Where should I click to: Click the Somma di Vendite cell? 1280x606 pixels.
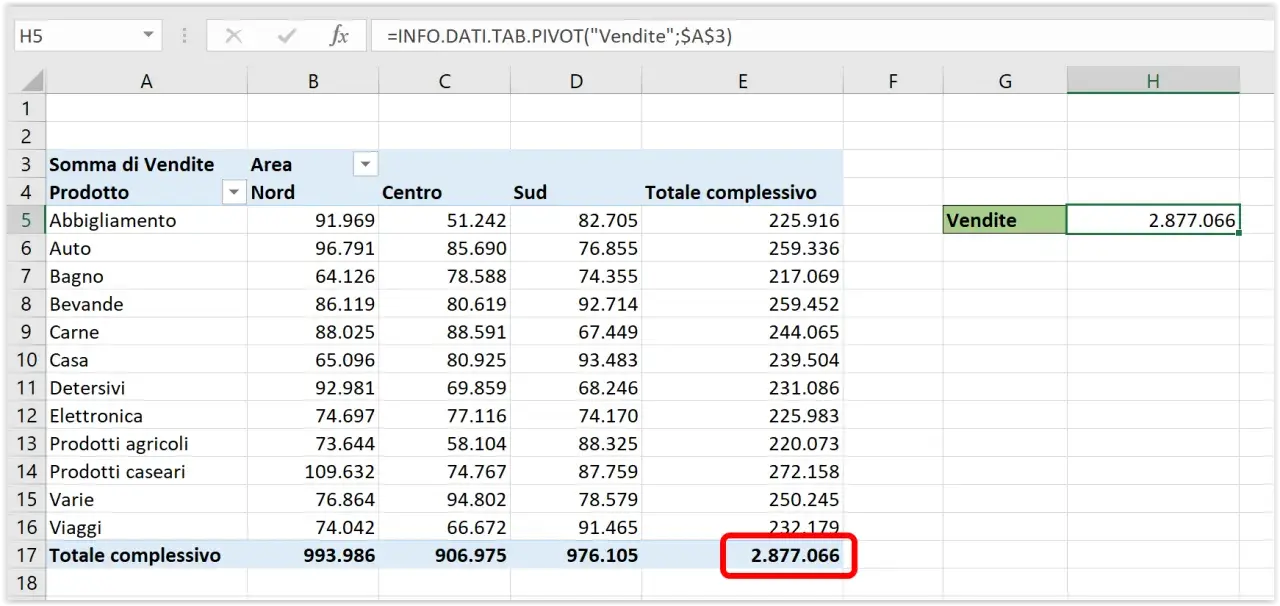tap(146, 164)
